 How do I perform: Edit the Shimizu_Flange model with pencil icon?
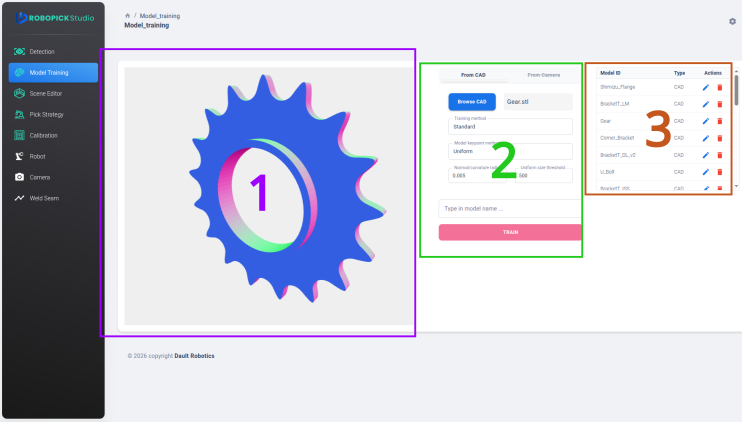[706, 88]
